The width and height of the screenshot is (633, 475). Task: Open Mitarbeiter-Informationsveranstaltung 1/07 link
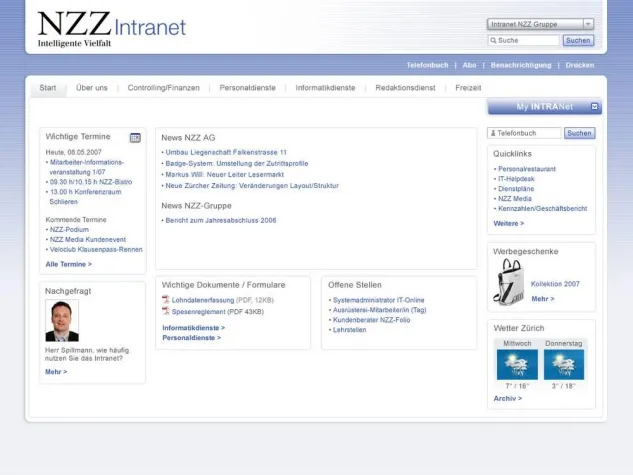pos(87,167)
